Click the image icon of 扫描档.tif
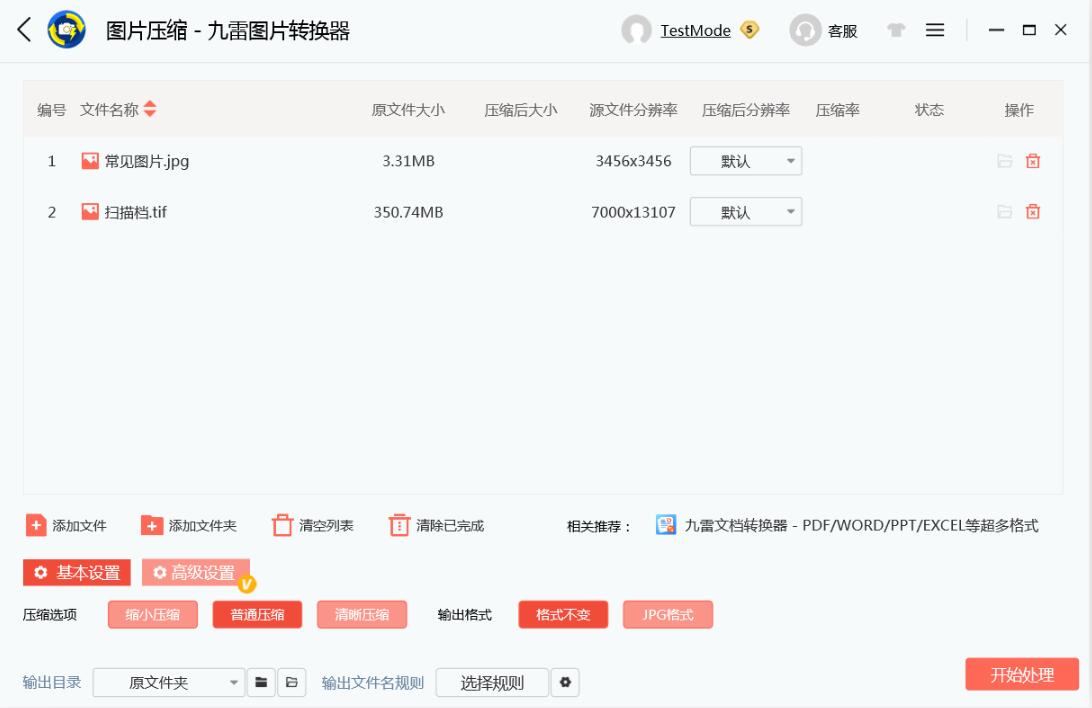Viewport: 1092px width, 708px height. [x=90, y=212]
